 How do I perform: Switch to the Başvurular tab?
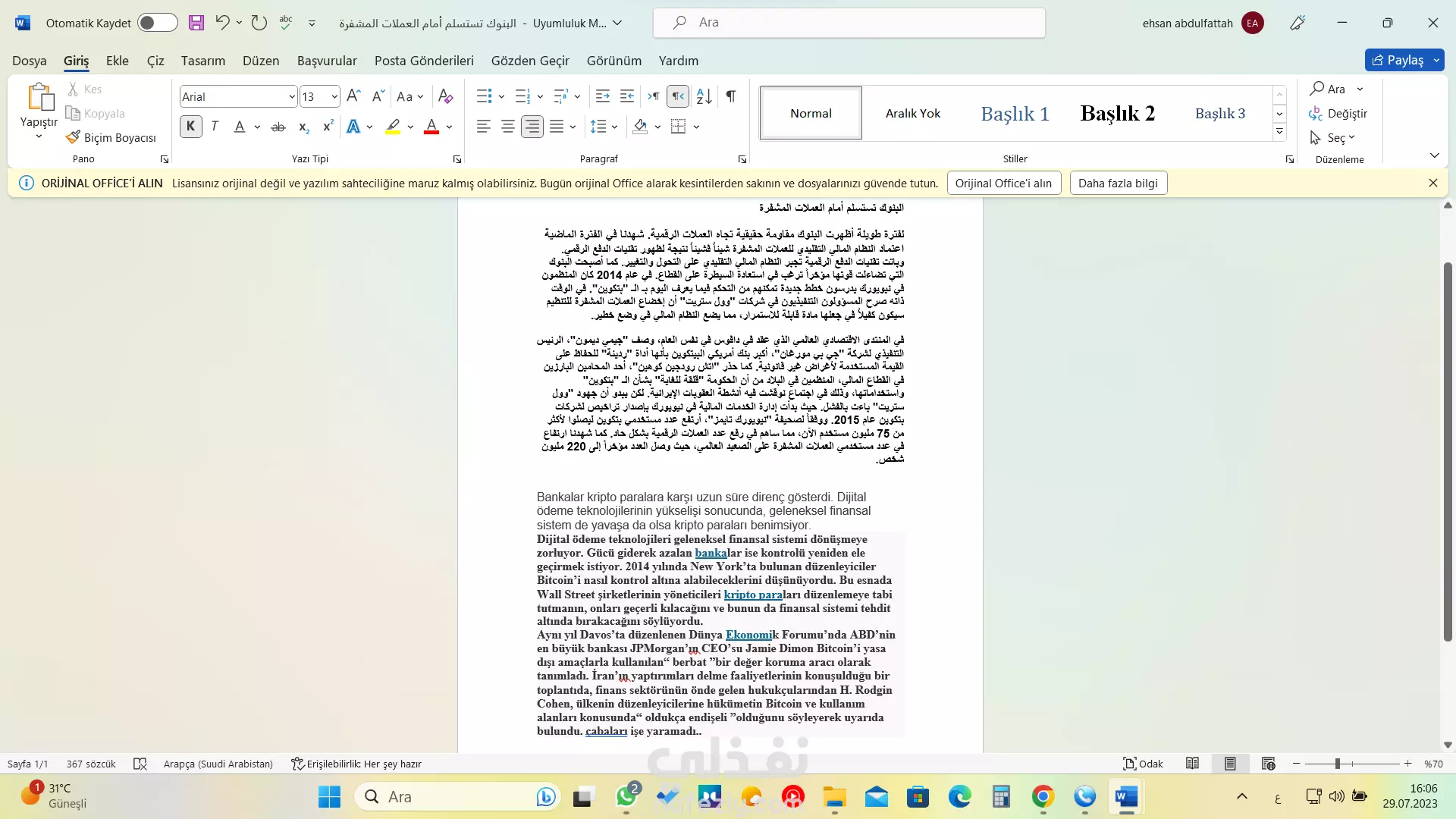click(327, 61)
